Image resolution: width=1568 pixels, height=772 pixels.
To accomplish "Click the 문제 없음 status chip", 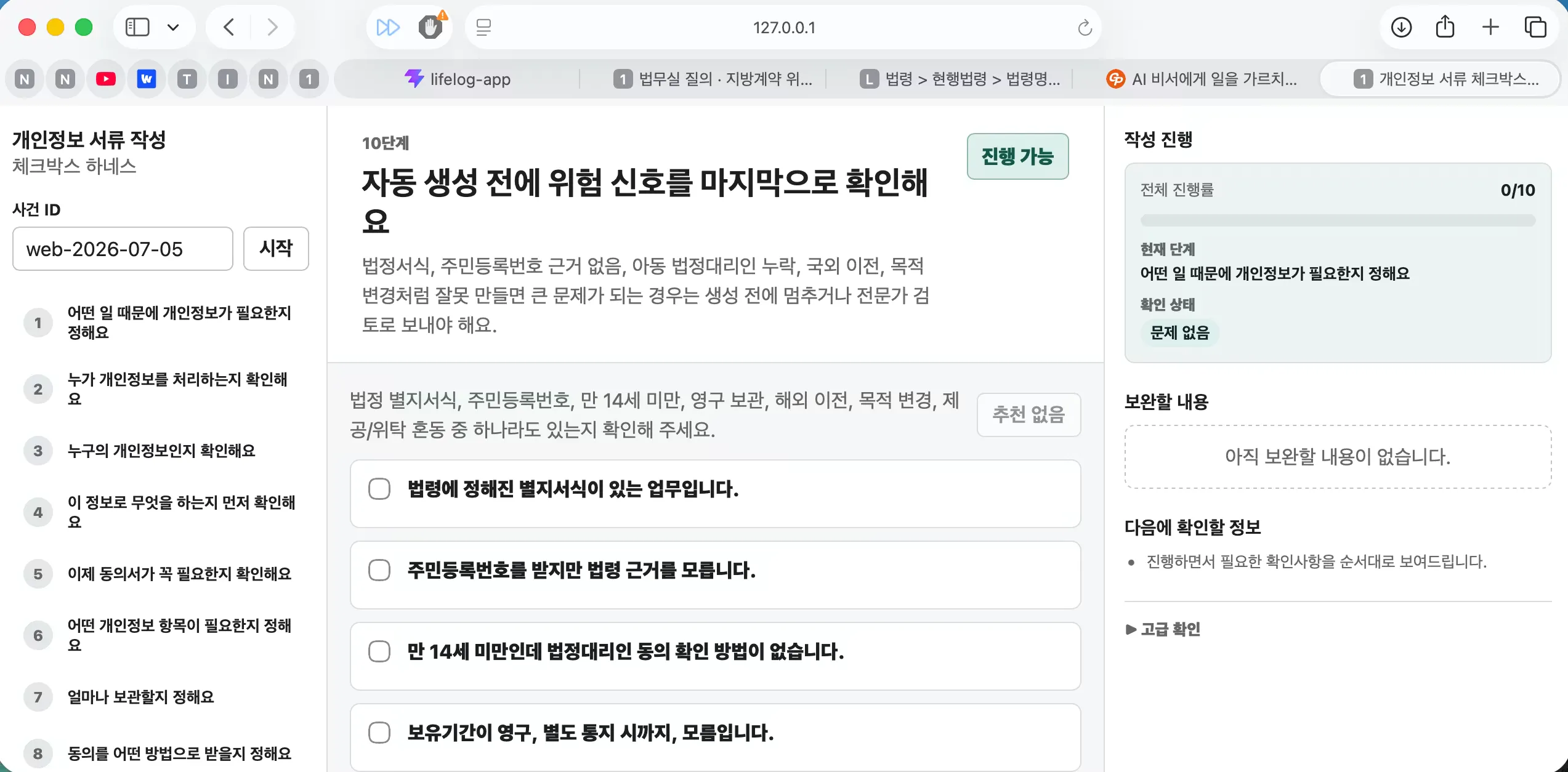I will 1180,333.
